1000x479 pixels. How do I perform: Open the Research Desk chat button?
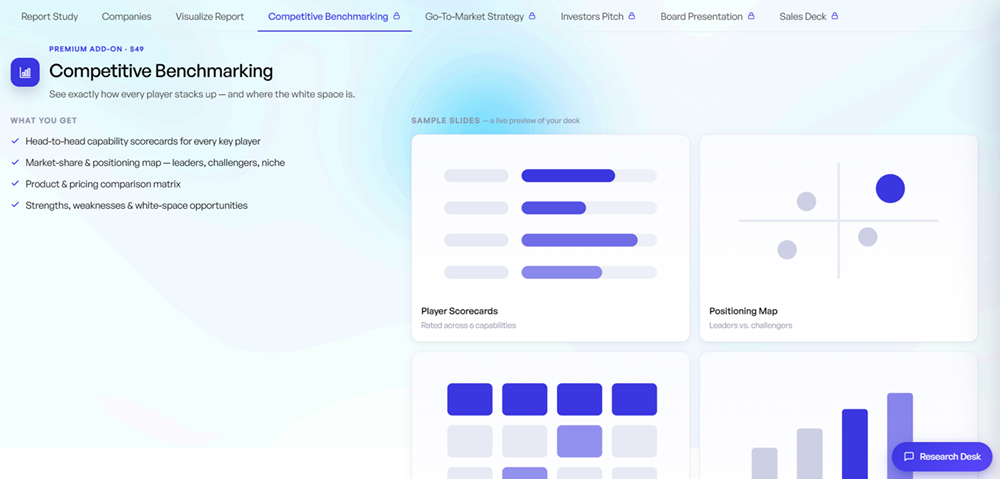click(x=942, y=457)
